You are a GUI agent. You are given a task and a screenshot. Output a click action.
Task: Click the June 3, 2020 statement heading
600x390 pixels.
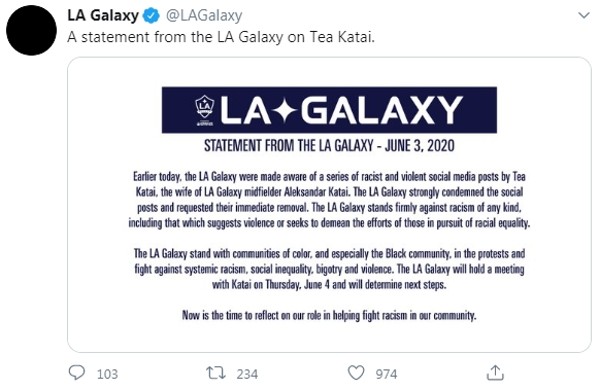coord(329,146)
